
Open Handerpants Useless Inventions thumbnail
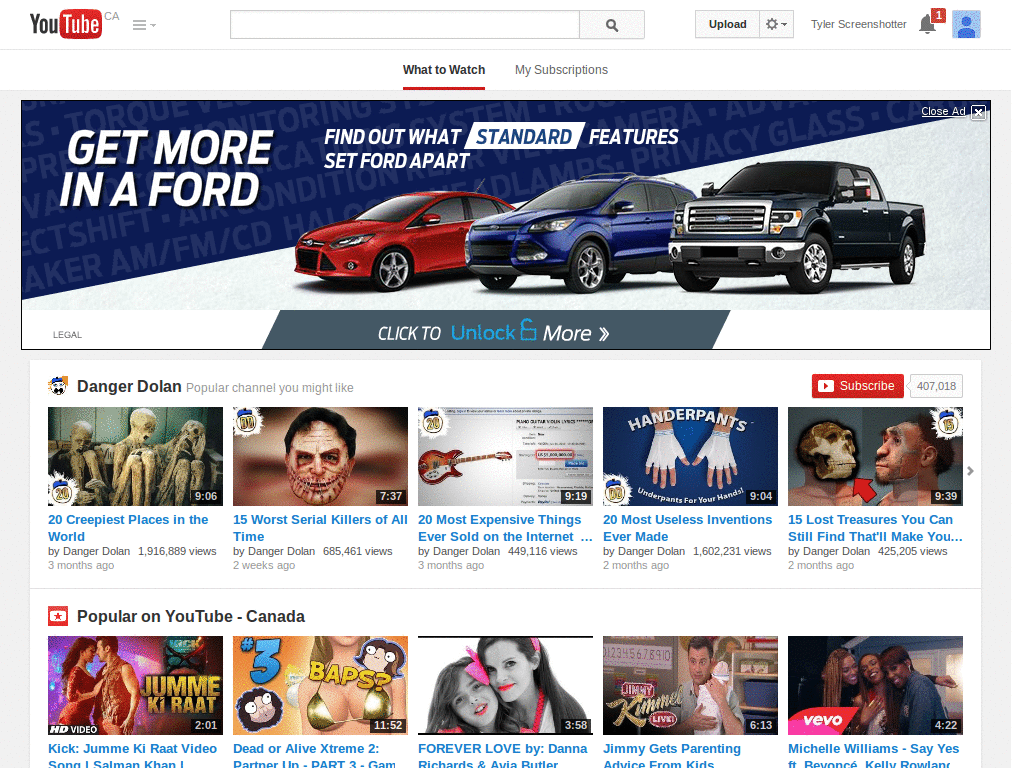pos(690,456)
